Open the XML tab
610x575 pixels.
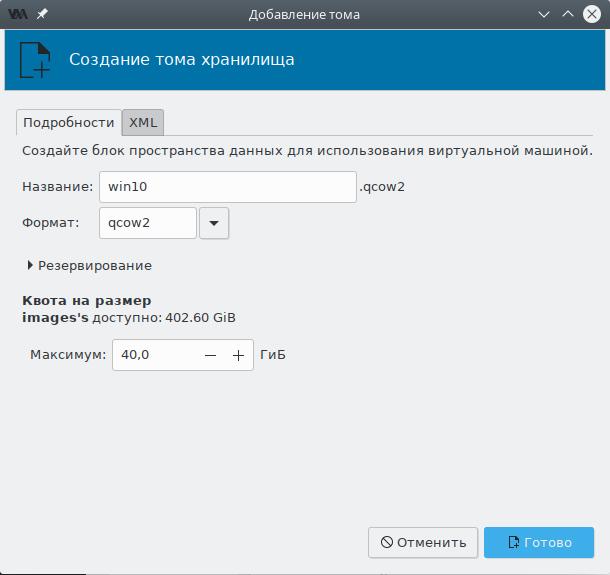point(143,123)
